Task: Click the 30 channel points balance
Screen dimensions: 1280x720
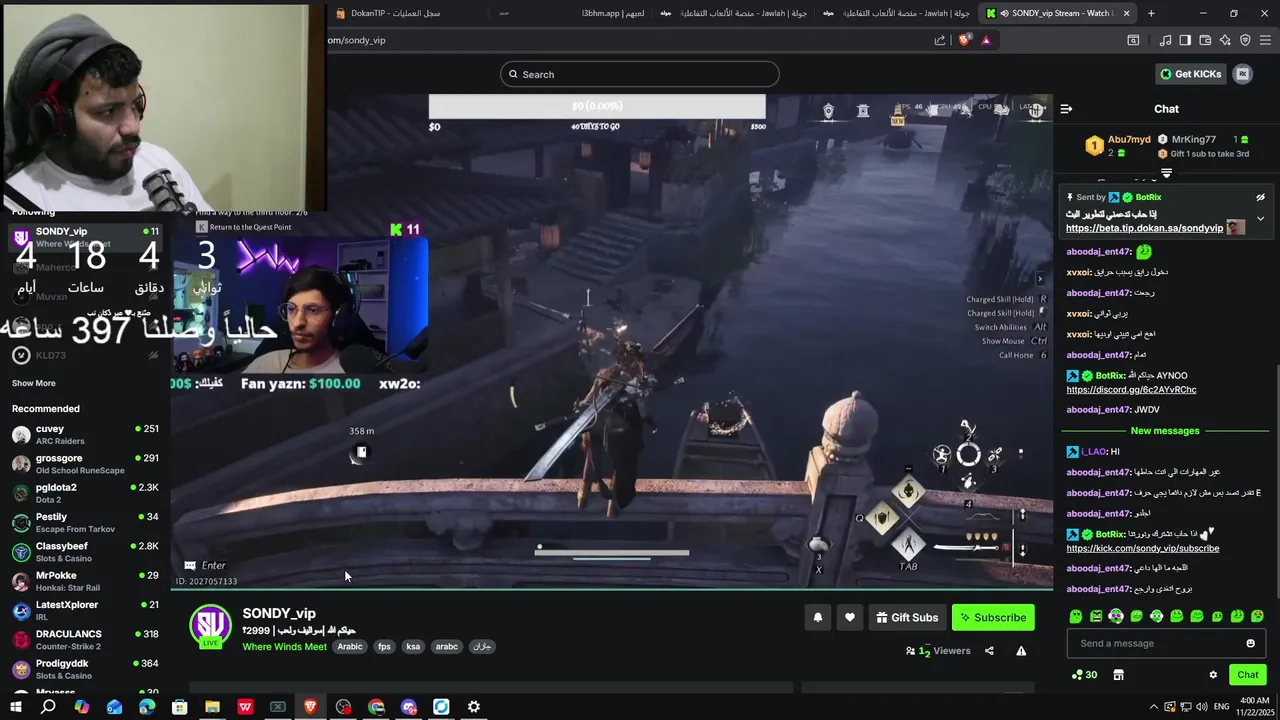Action: [x=1084, y=675]
